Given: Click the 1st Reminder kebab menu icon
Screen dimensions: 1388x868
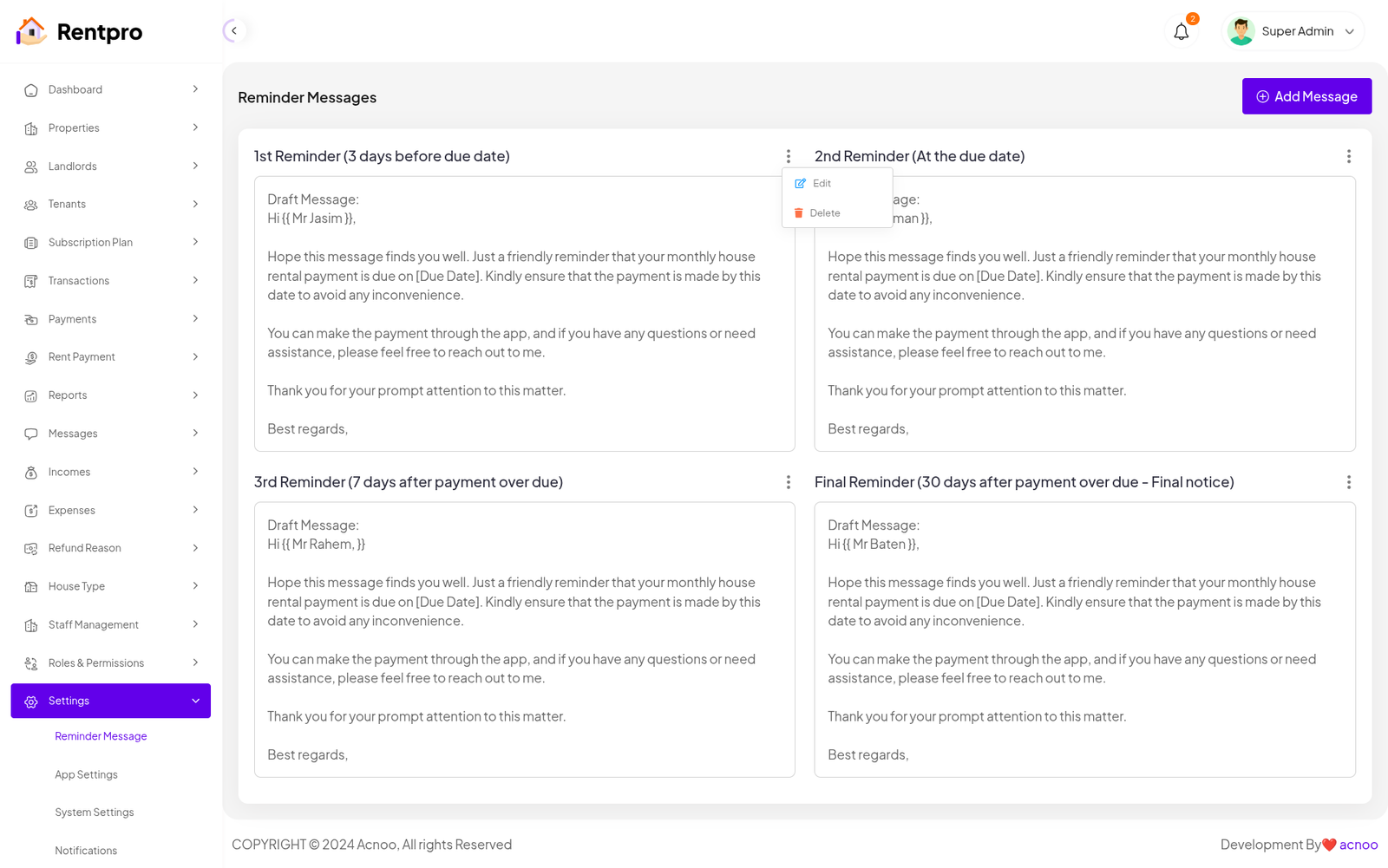Looking at the screenshot, I should (788, 156).
